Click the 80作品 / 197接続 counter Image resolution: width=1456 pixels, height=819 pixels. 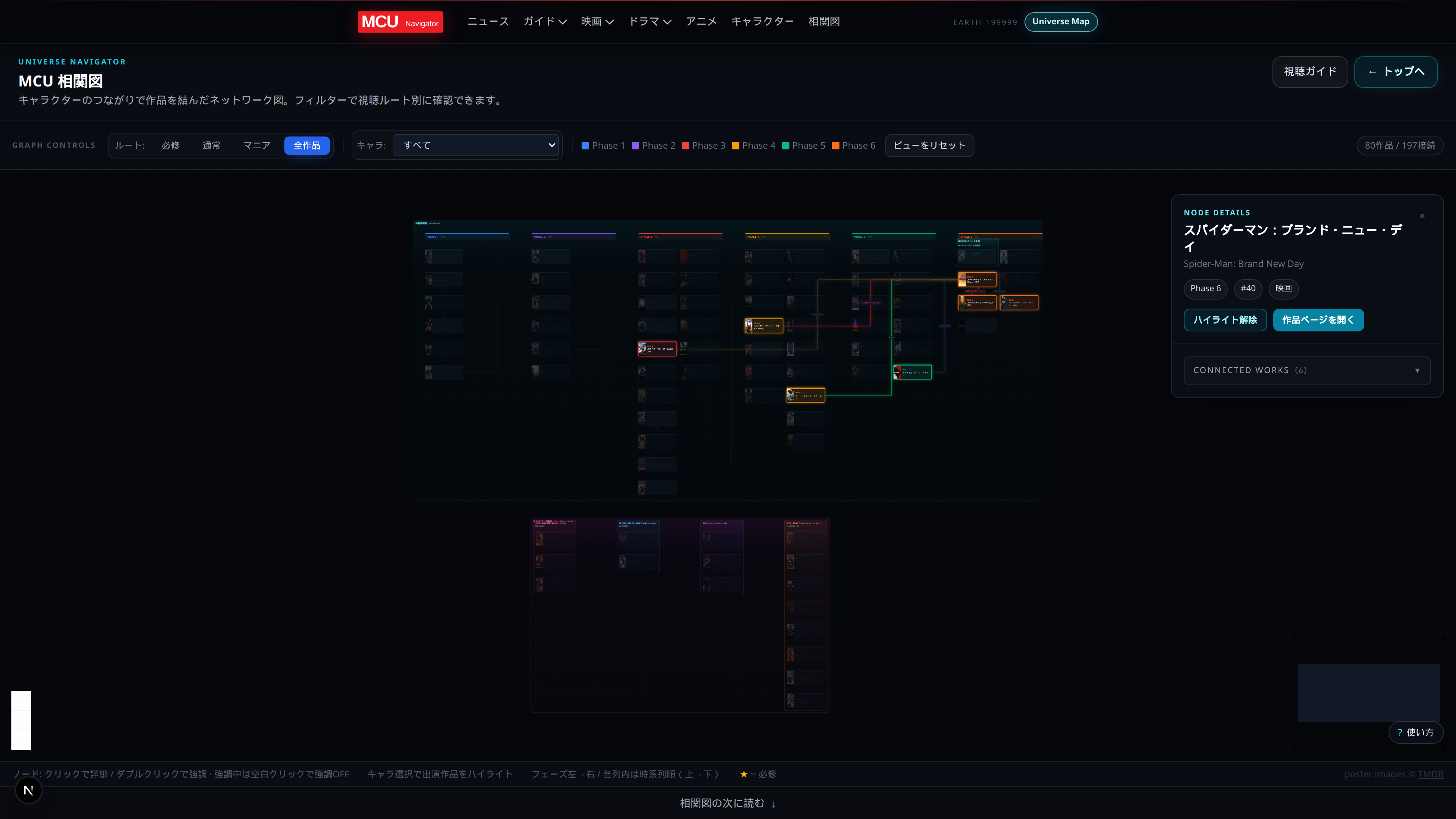click(x=1400, y=145)
